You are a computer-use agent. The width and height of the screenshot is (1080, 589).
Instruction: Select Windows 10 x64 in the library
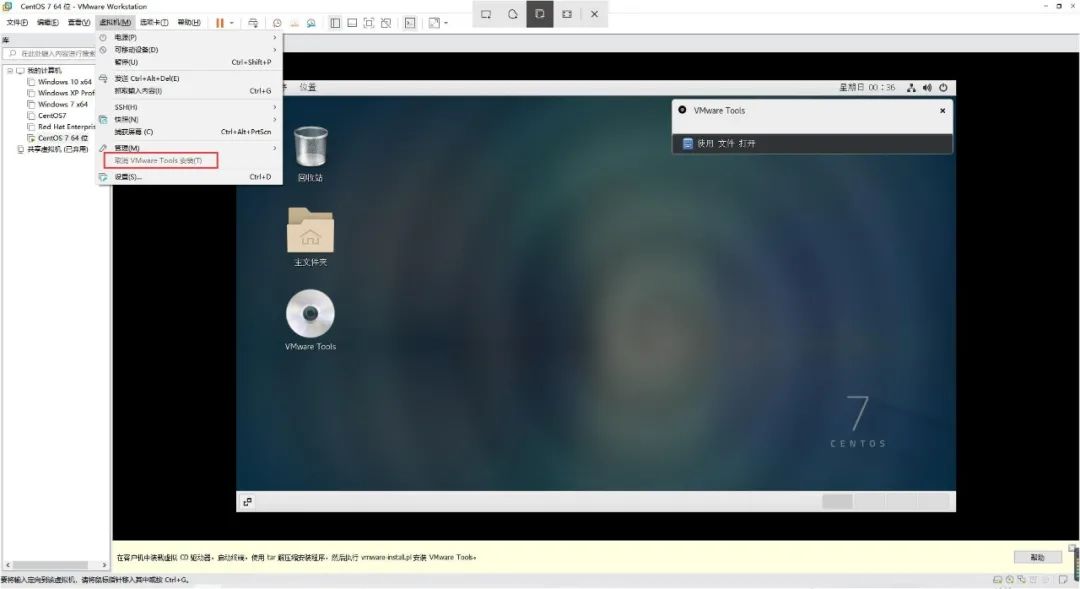pyautogui.click(x=64, y=82)
